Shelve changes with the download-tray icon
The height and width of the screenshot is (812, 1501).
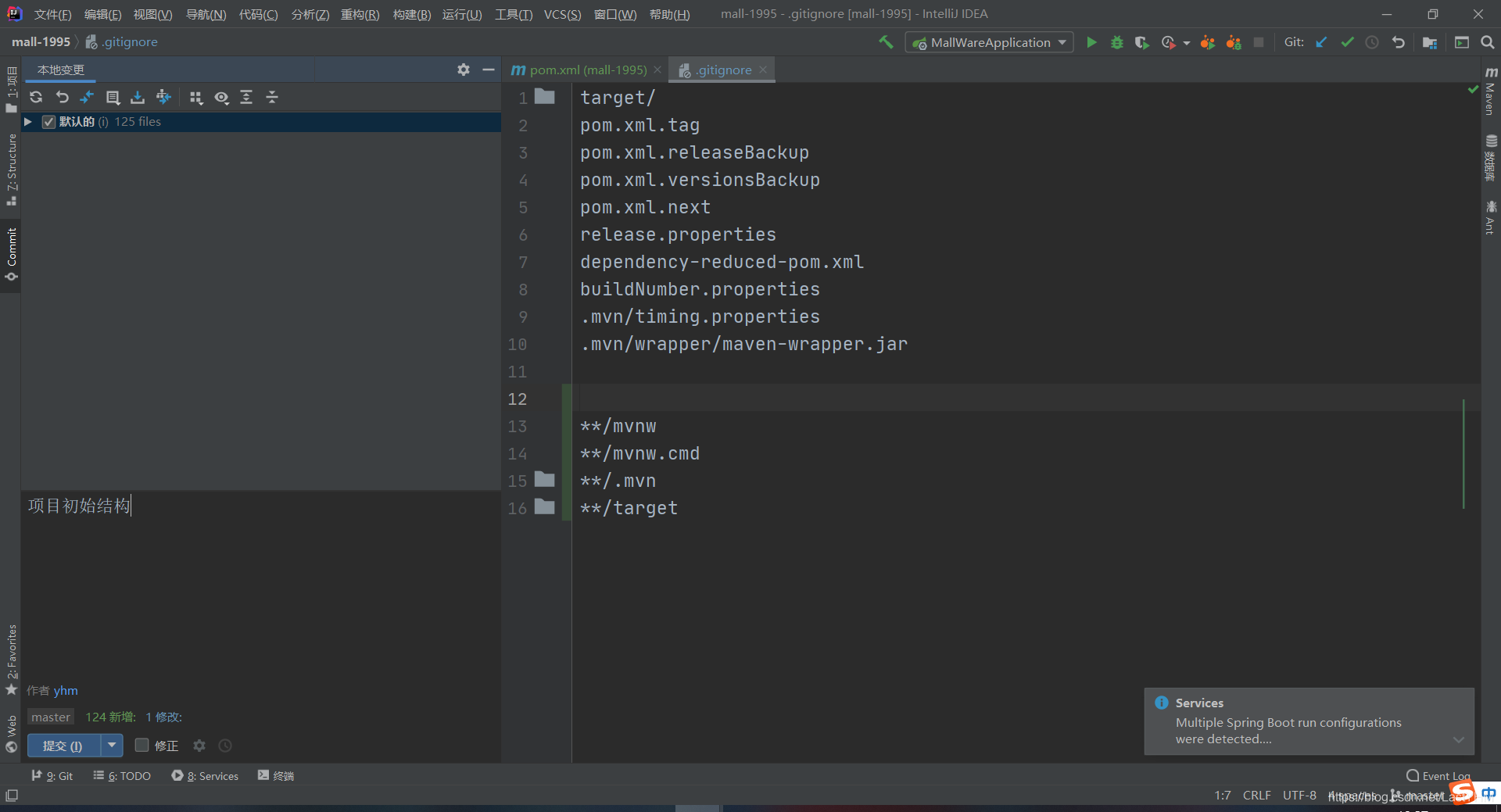click(138, 97)
